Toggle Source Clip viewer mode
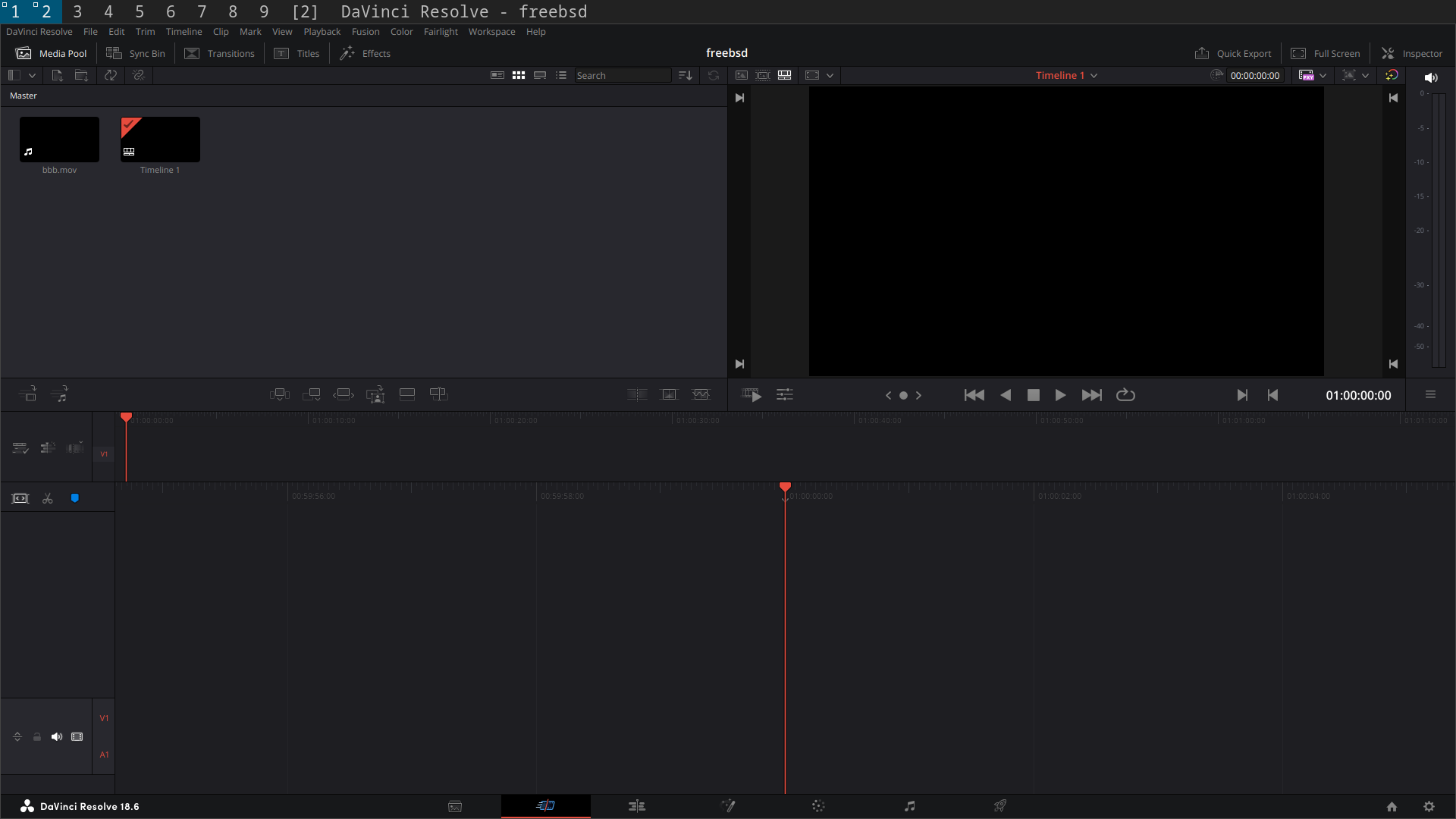This screenshot has height=819, width=1456. (x=742, y=75)
